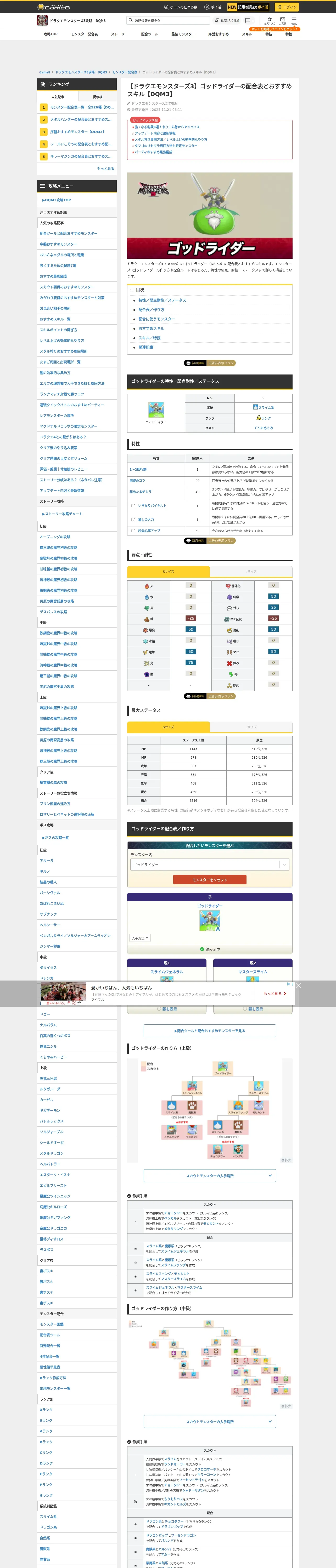Click the モンスターをリセット button
Screen dimensions: 336x1568
[x=210, y=880]
